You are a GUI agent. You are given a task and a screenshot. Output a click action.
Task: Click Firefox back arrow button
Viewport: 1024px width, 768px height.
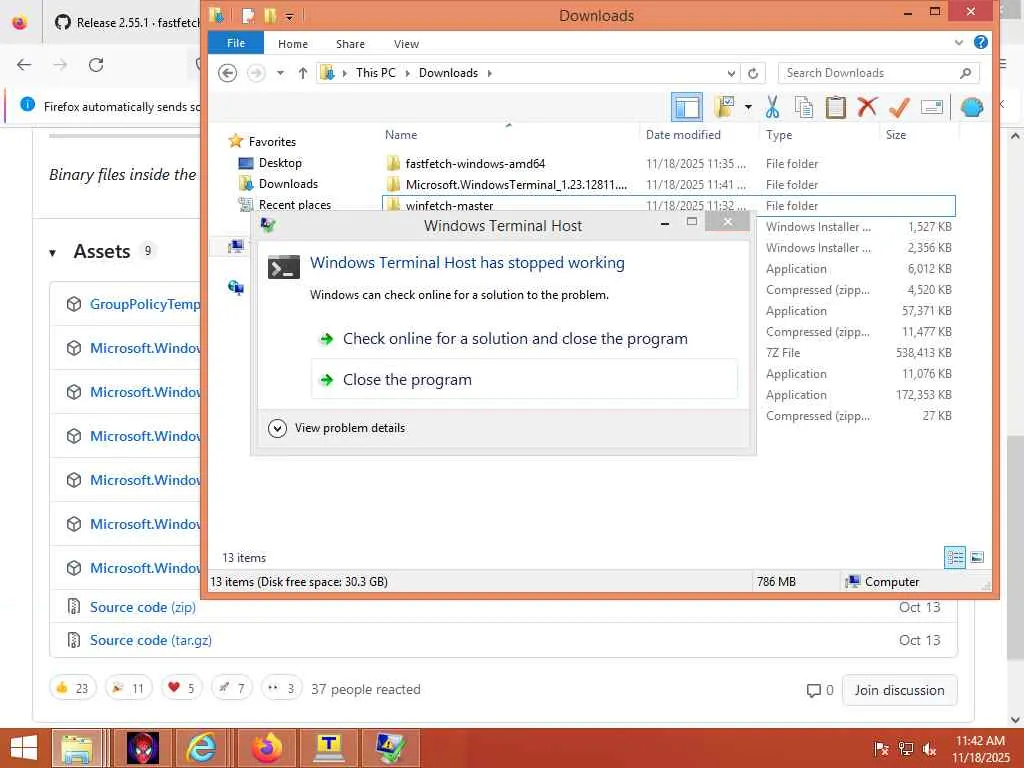[x=24, y=65]
